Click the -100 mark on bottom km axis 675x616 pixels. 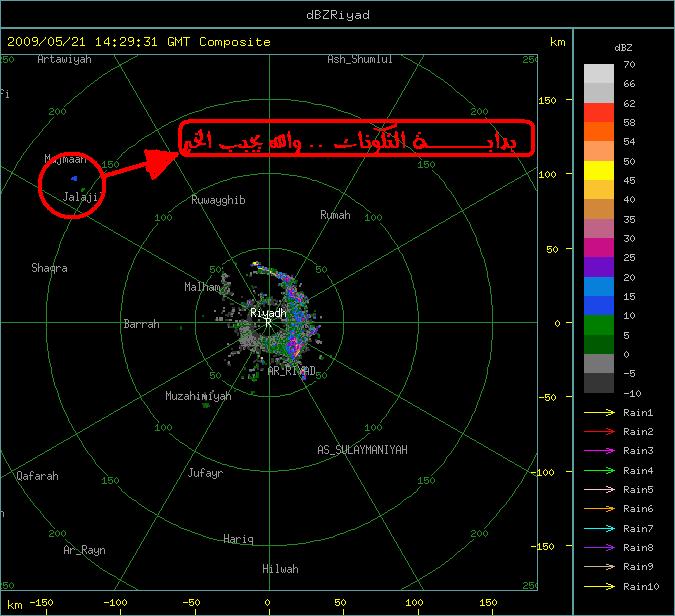(x=115, y=603)
